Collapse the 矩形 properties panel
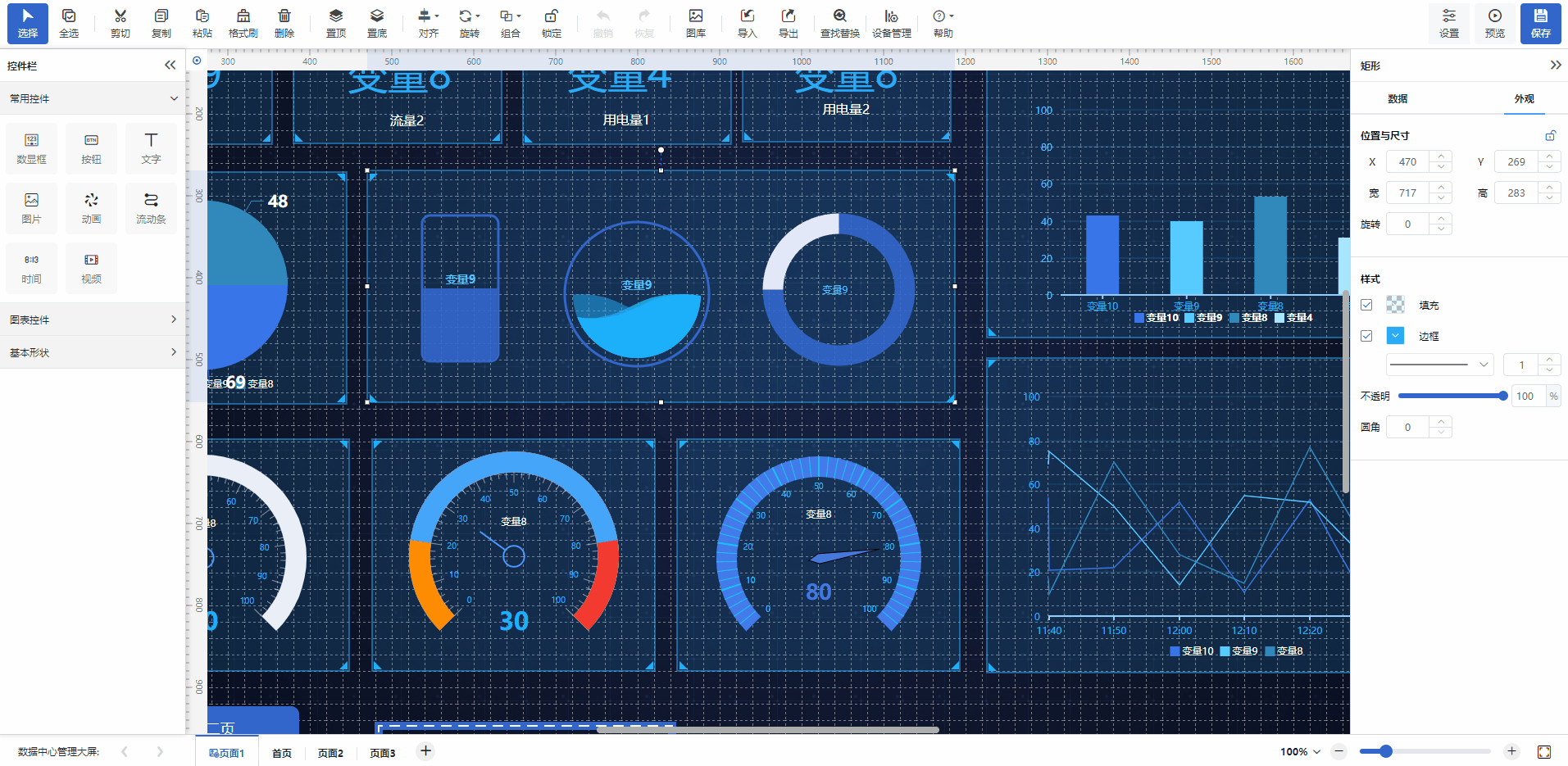 point(1556,66)
